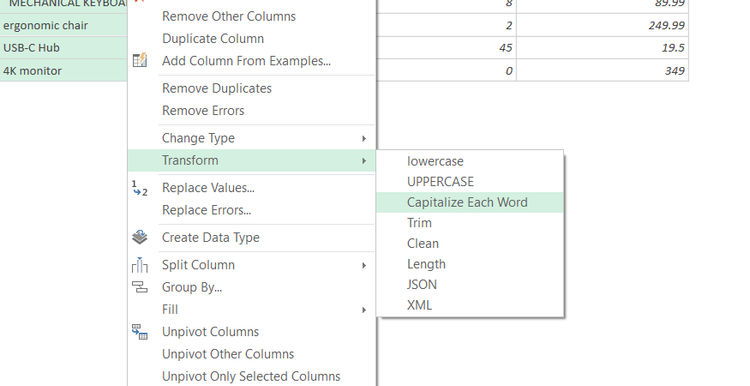Expand the Change Type submenu arrow
Screen dimensions: 750x386
click(364, 138)
